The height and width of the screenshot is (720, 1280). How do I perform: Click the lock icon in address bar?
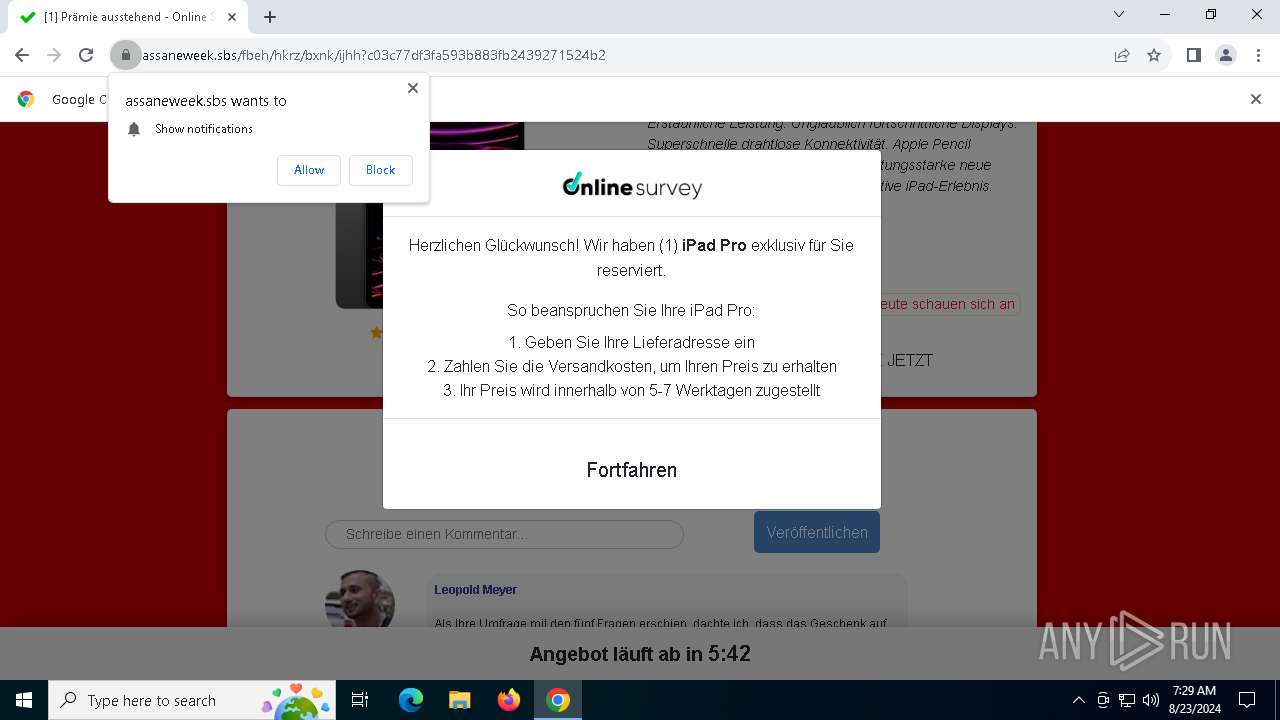[126, 55]
